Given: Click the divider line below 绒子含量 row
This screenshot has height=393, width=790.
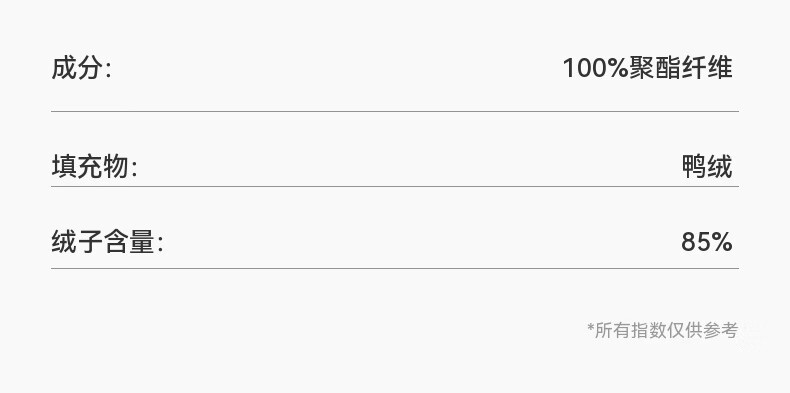Looking at the screenshot, I should (x=395, y=269).
